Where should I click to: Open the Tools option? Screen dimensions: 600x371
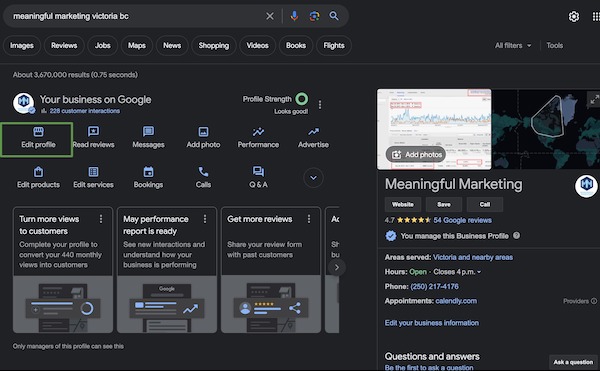[x=554, y=46]
